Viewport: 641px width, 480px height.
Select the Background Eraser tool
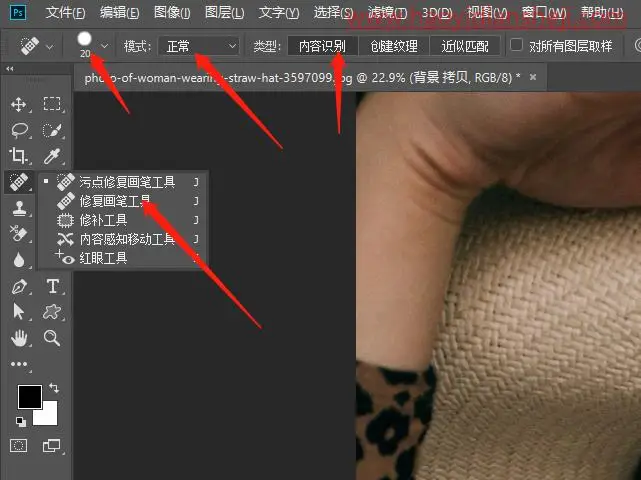(x=18, y=234)
